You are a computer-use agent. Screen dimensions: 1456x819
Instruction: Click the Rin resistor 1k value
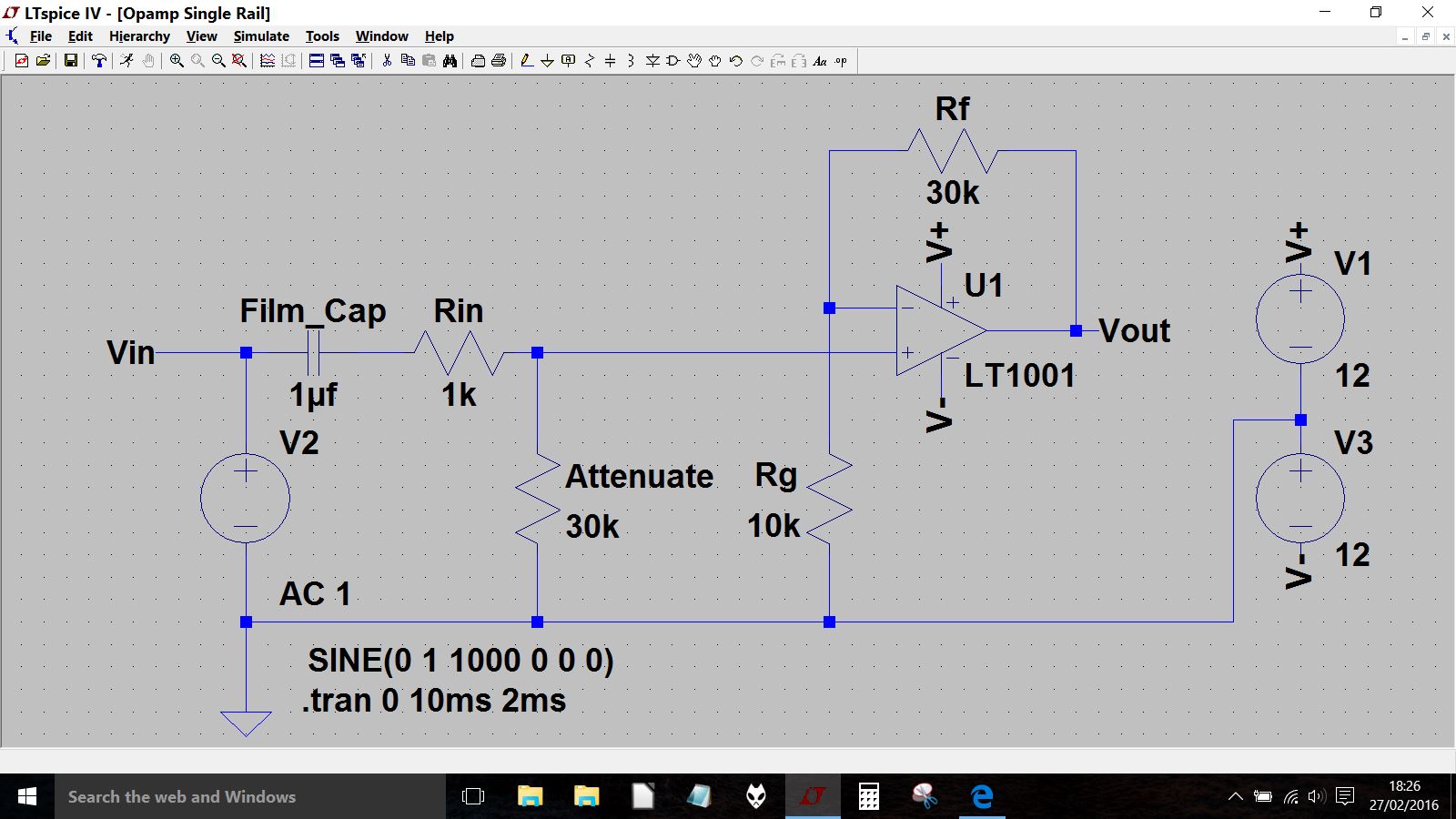(x=459, y=395)
